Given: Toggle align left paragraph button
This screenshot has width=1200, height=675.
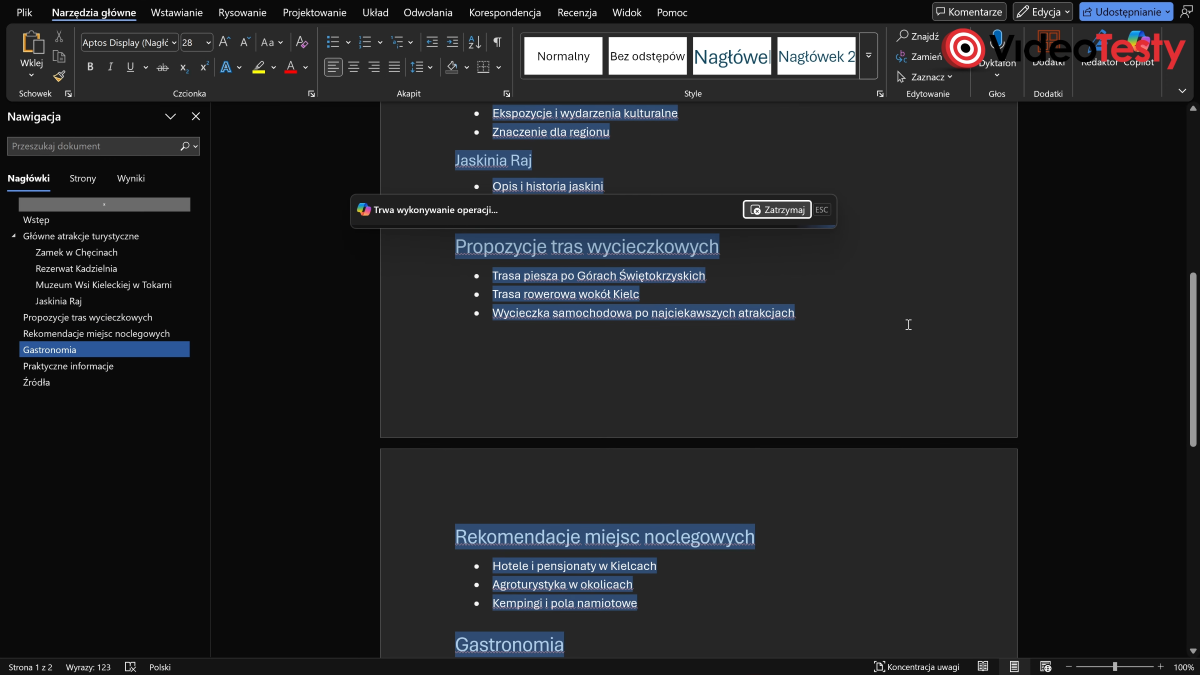Looking at the screenshot, I should click(333, 67).
